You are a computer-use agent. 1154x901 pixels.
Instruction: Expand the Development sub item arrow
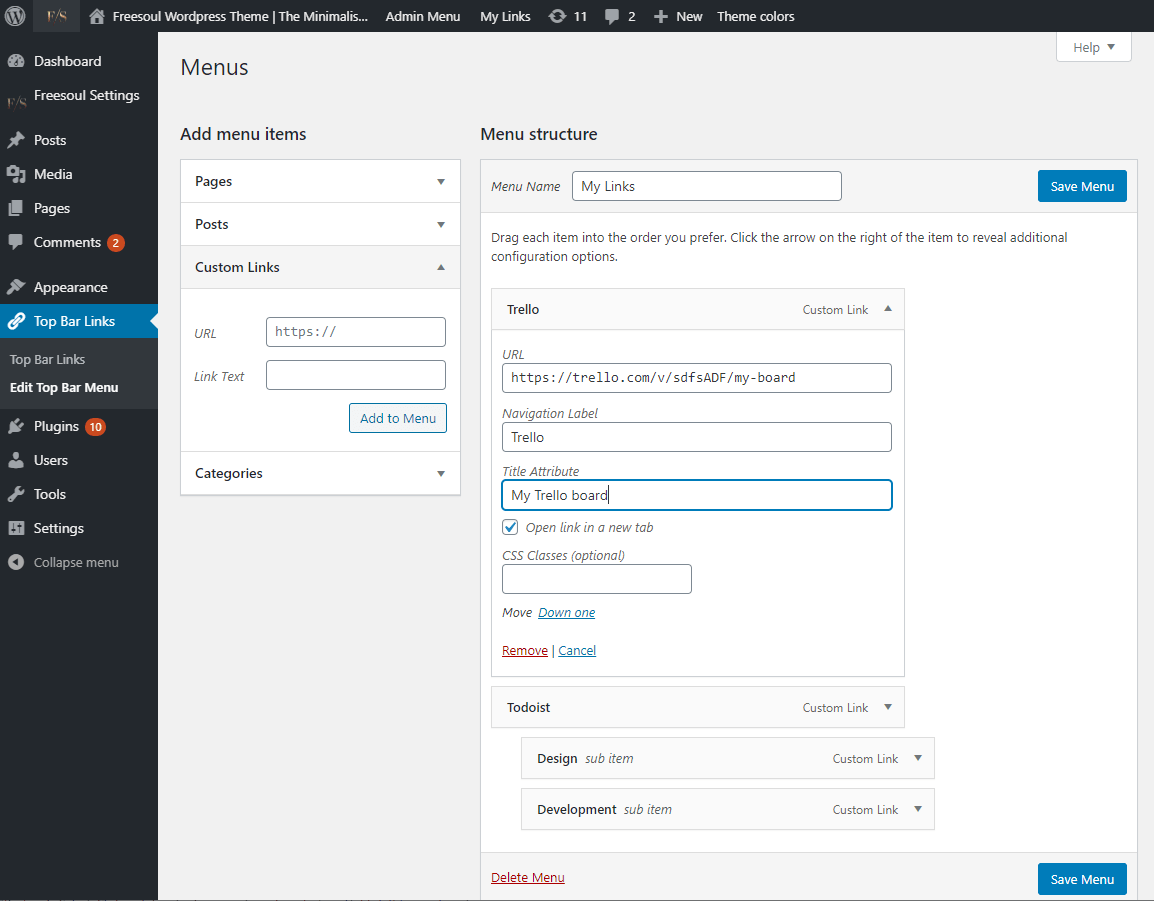pyautogui.click(x=918, y=808)
